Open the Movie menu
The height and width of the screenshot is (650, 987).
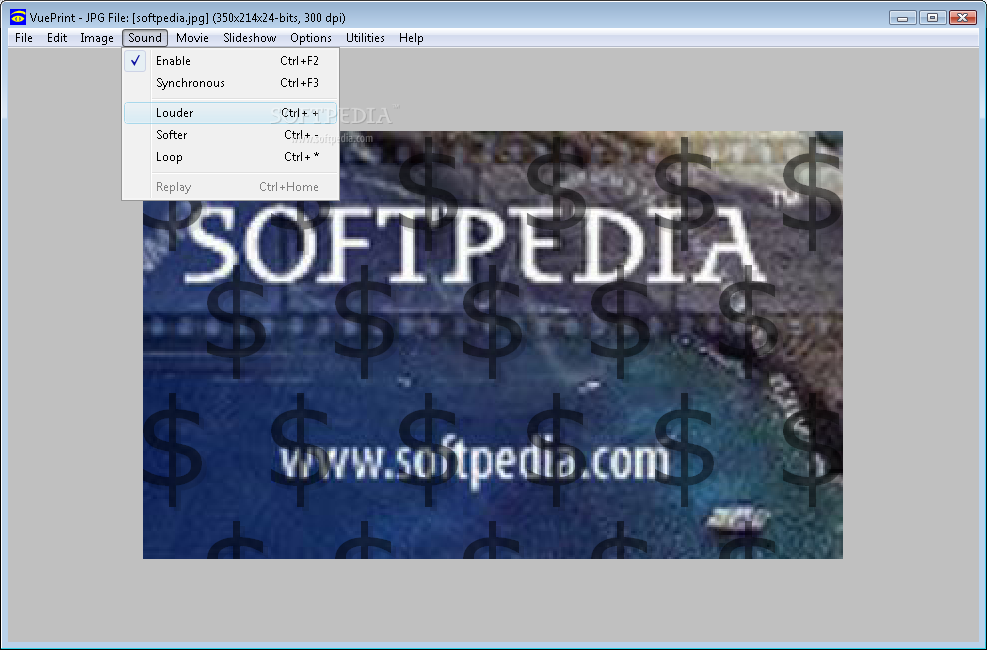point(192,38)
